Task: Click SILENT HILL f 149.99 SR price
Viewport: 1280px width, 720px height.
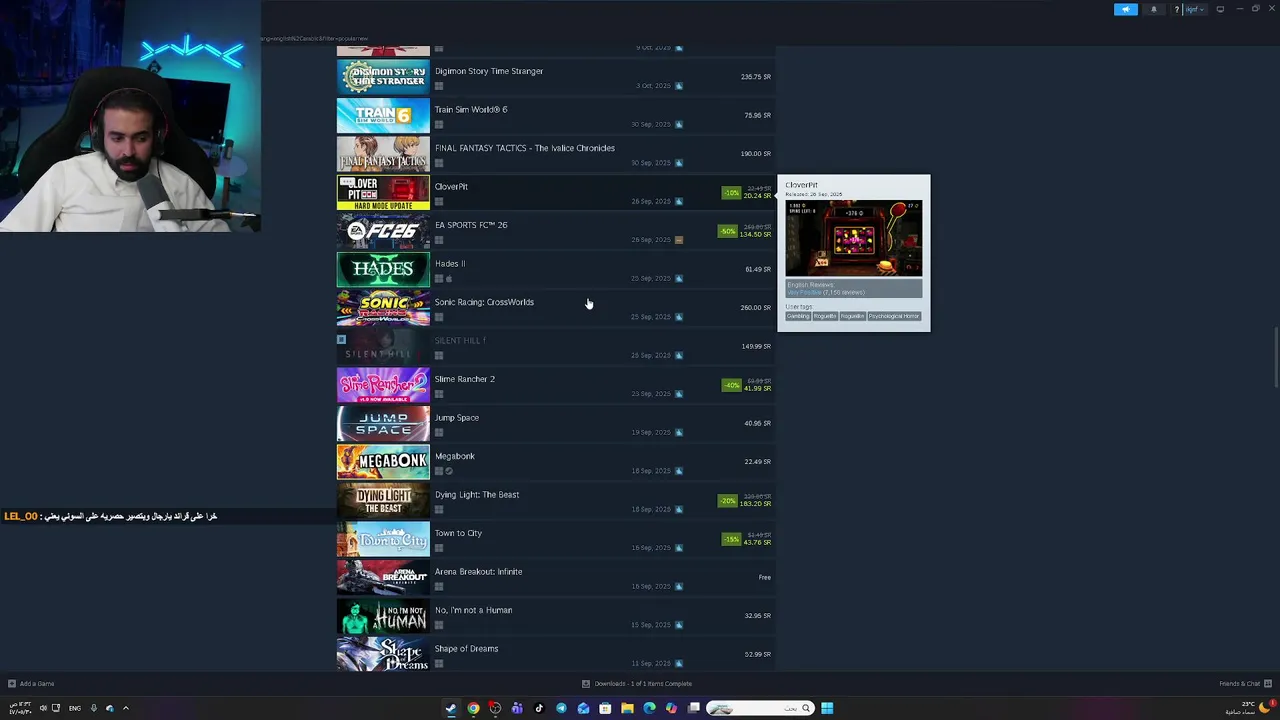Action: pyautogui.click(x=756, y=347)
